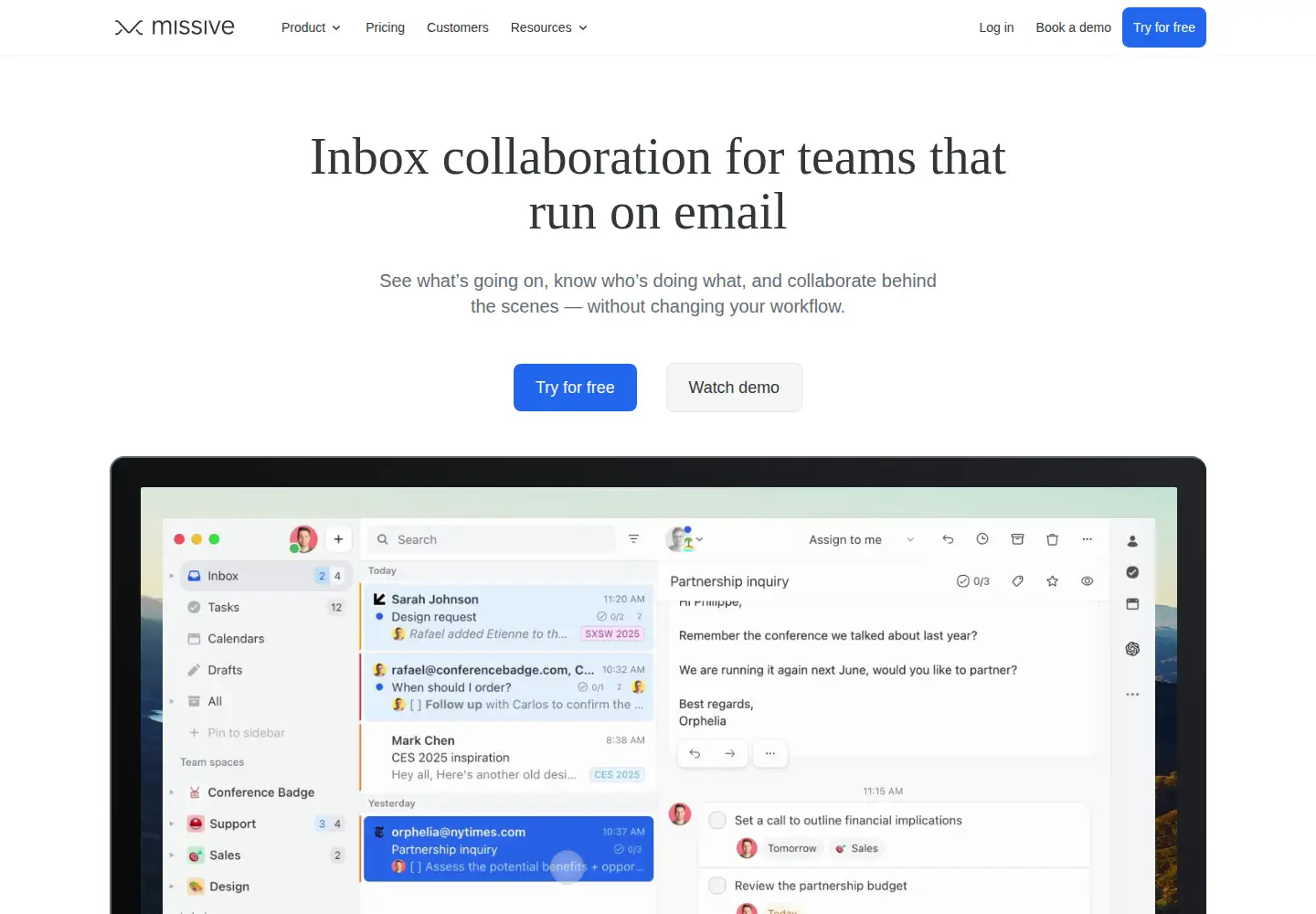Select Drafts in the sidebar
This screenshot has width=1316, height=914.
pyautogui.click(x=264, y=670)
